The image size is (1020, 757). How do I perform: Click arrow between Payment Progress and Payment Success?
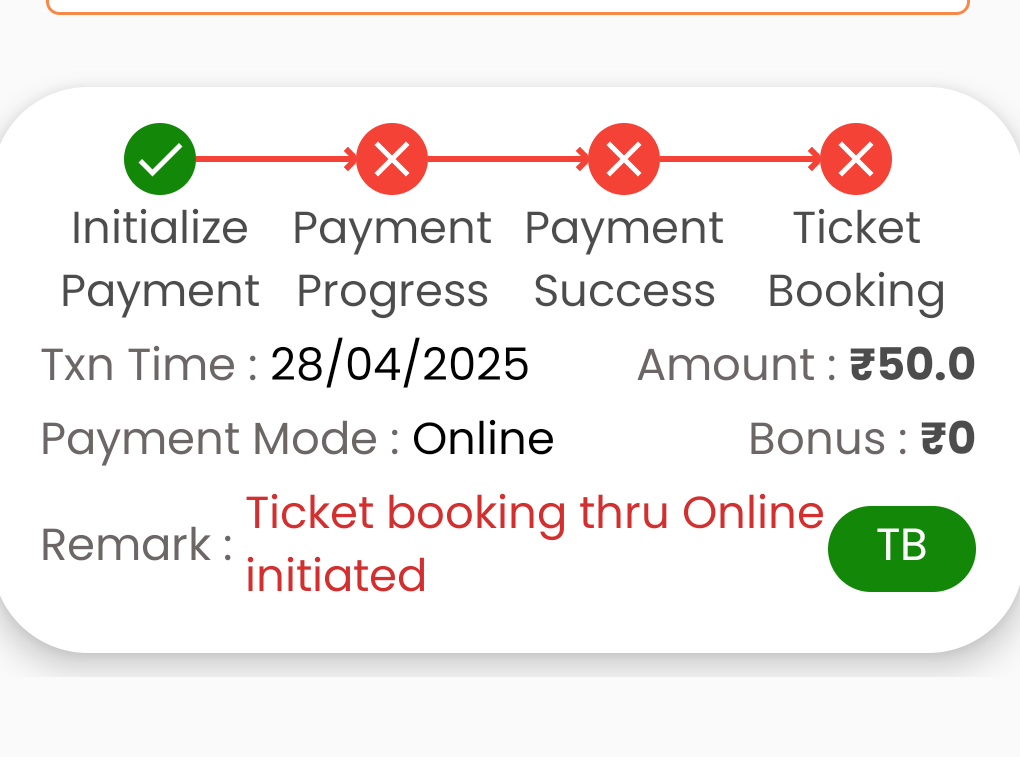[x=508, y=159]
